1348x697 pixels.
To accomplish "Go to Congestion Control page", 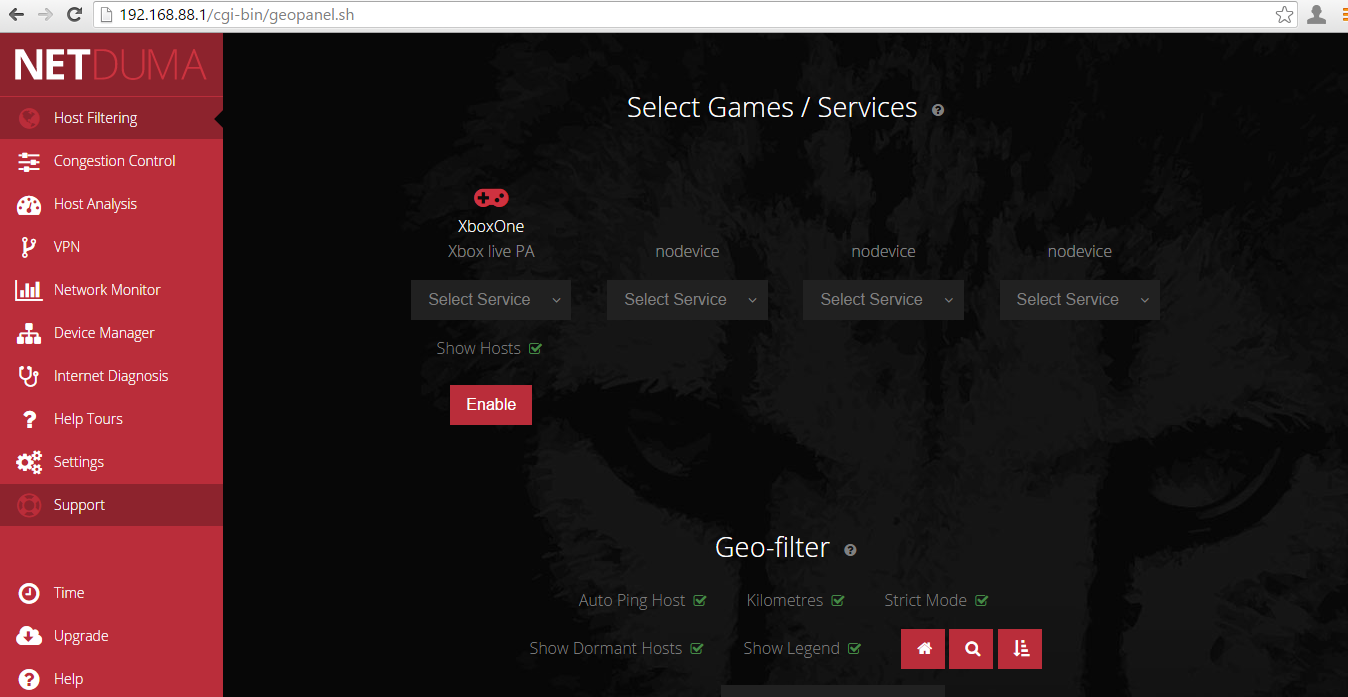I will tap(111, 161).
